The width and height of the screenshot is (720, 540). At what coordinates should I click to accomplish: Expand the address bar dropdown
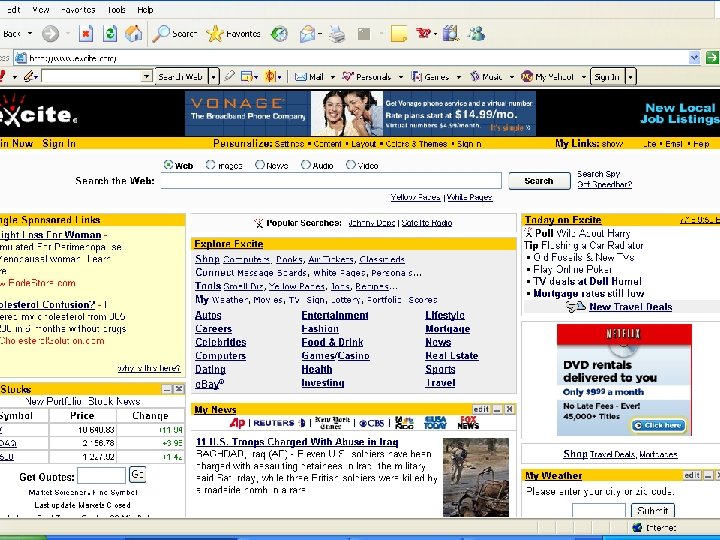(x=694, y=58)
